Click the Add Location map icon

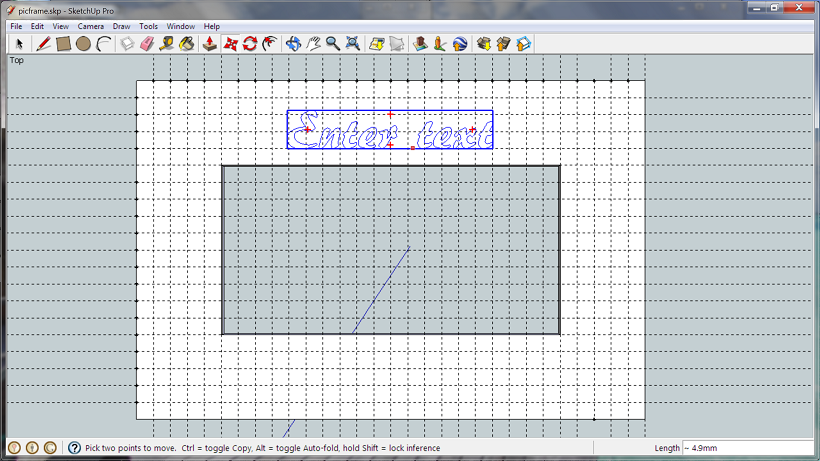tap(377, 44)
